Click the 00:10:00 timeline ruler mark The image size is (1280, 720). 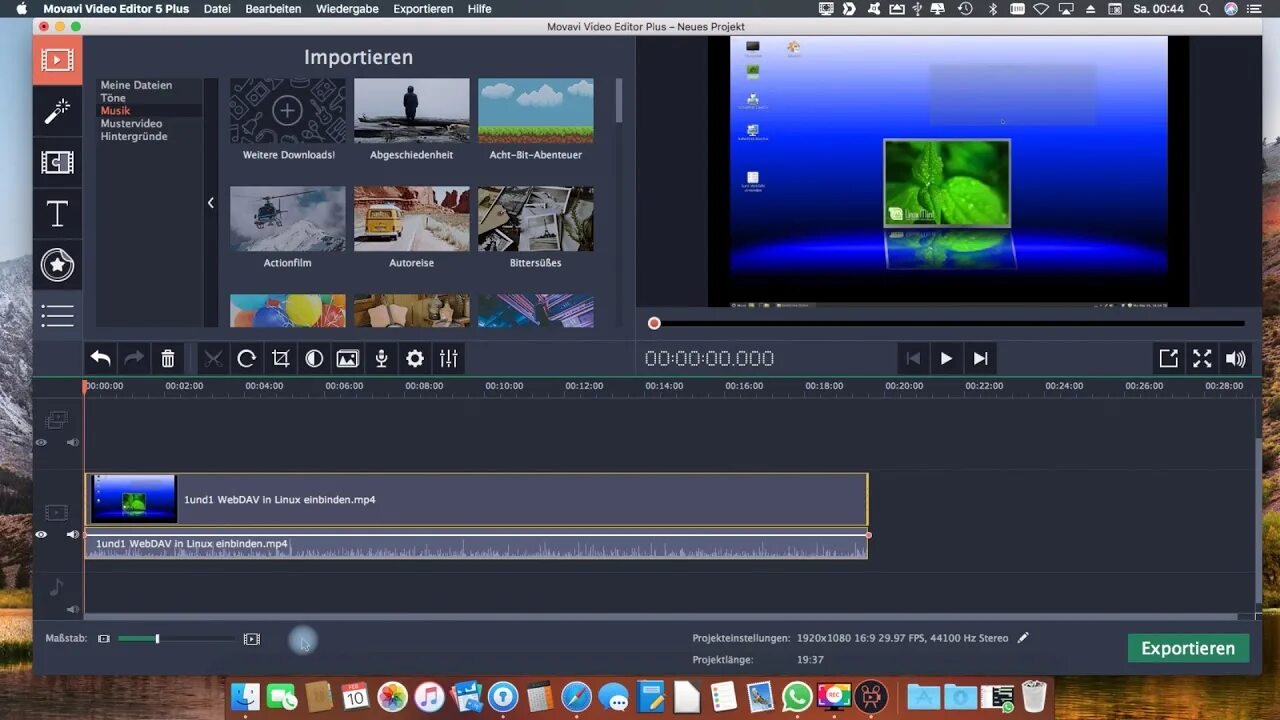(x=504, y=386)
